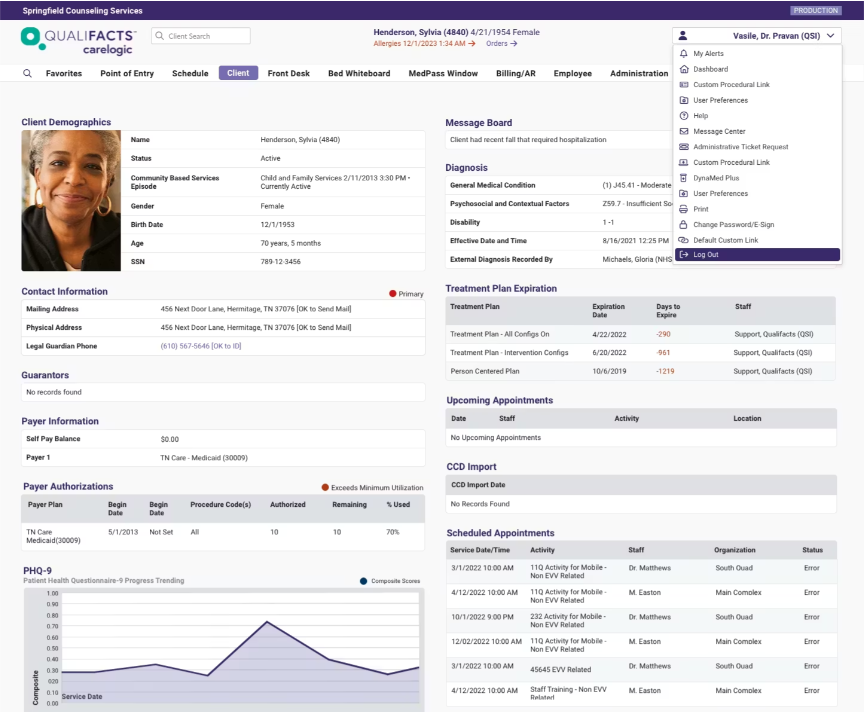The height and width of the screenshot is (712, 864).
Task: Click the Composite Scores legend dot
Action: click(x=363, y=581)
